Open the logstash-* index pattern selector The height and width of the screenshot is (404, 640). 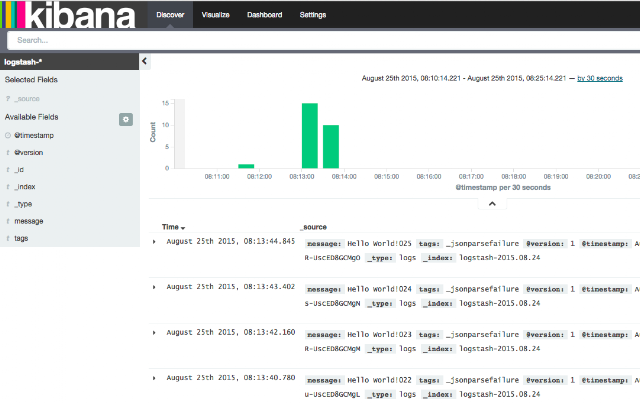click(x=69, y=62)
